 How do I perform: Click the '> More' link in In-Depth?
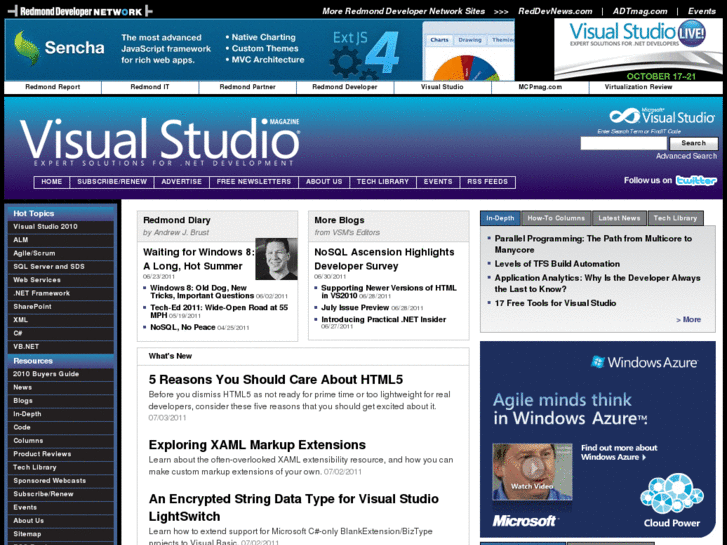click(689, 320)
